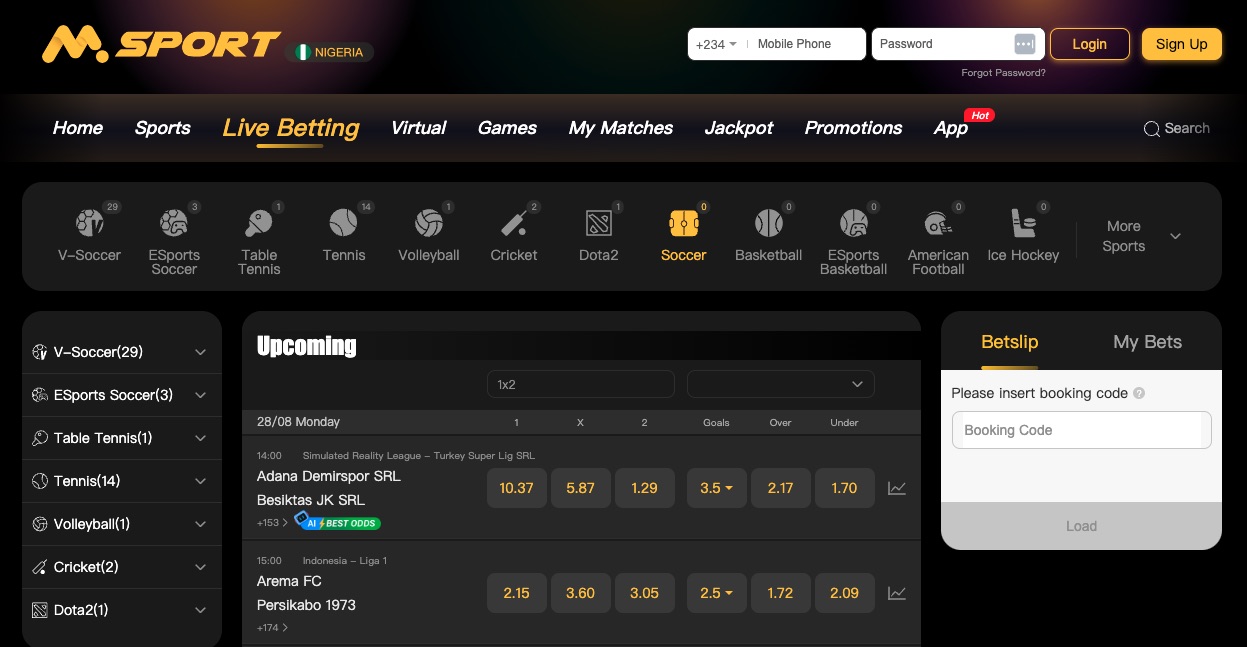The height and width of the screenshot is (647, 1247).
Task: Show +153 more markets for Adana match
Action: point(272,523)
